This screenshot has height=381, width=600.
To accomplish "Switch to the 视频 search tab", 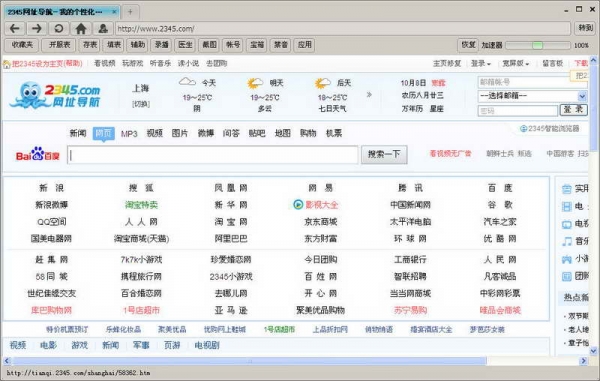I will click(155, 133).
